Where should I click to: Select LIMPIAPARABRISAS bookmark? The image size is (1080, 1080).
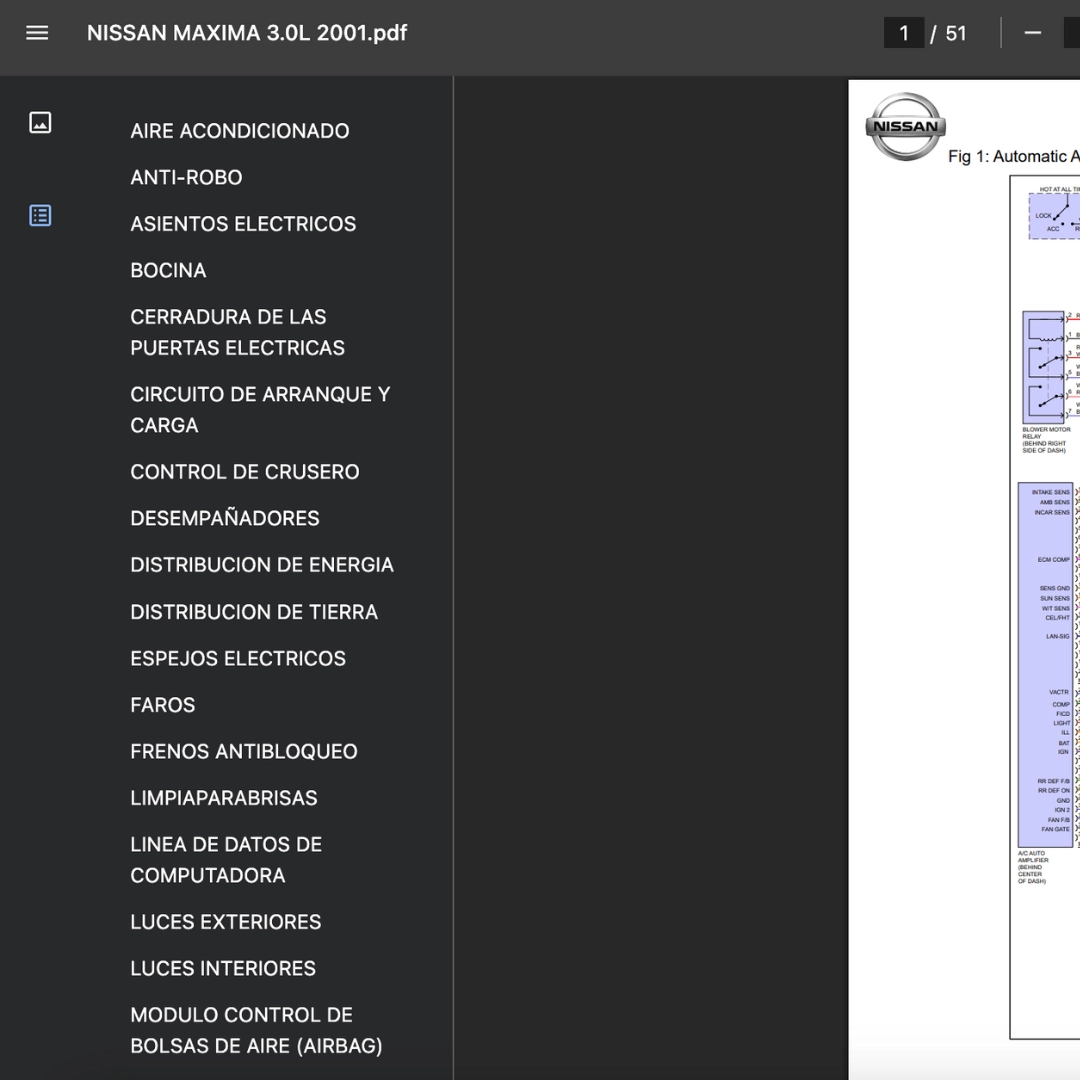(x=224, y=798)
